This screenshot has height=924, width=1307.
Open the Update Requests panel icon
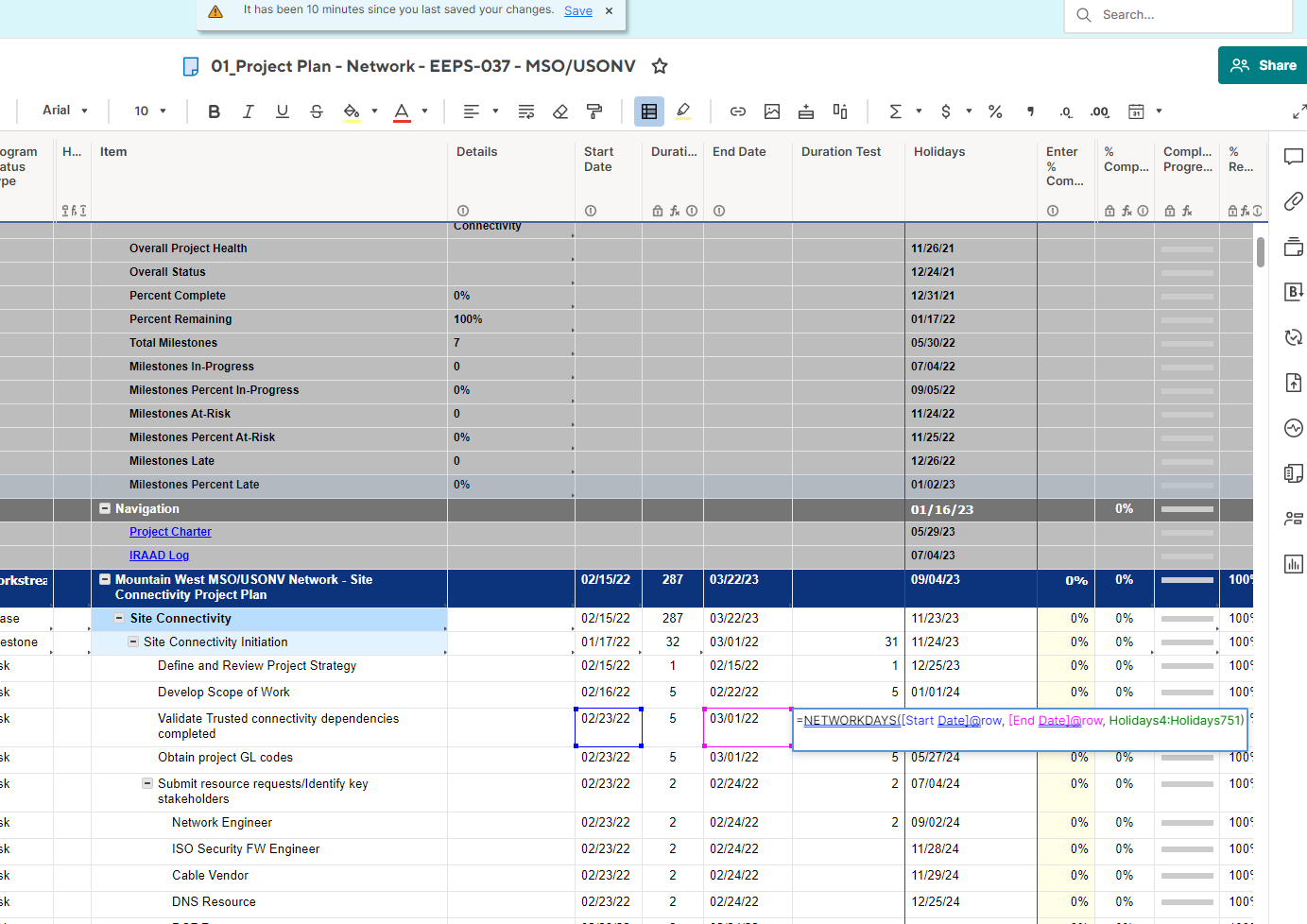tap(1294, 337)
